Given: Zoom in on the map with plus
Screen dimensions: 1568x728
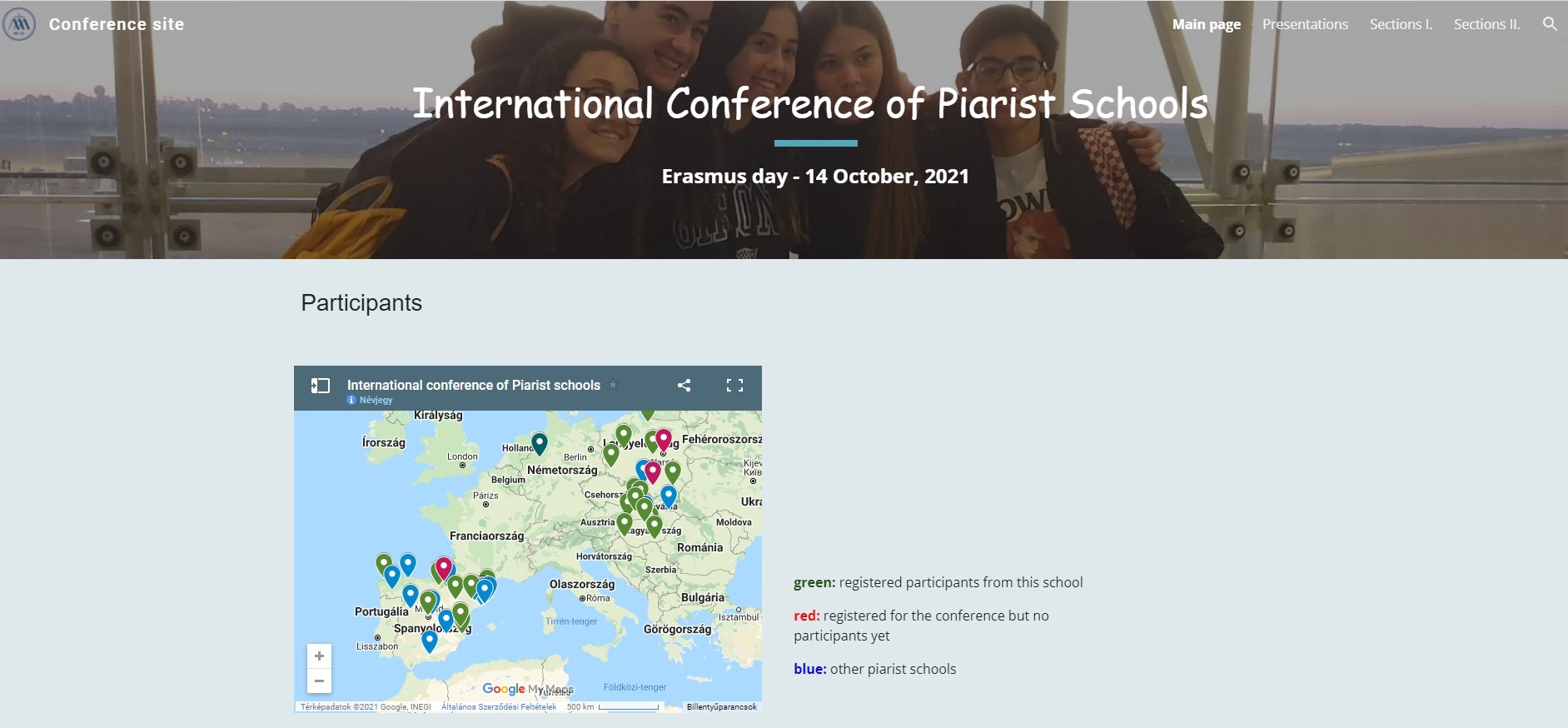Looking at the screenshot, I should 319,656.
